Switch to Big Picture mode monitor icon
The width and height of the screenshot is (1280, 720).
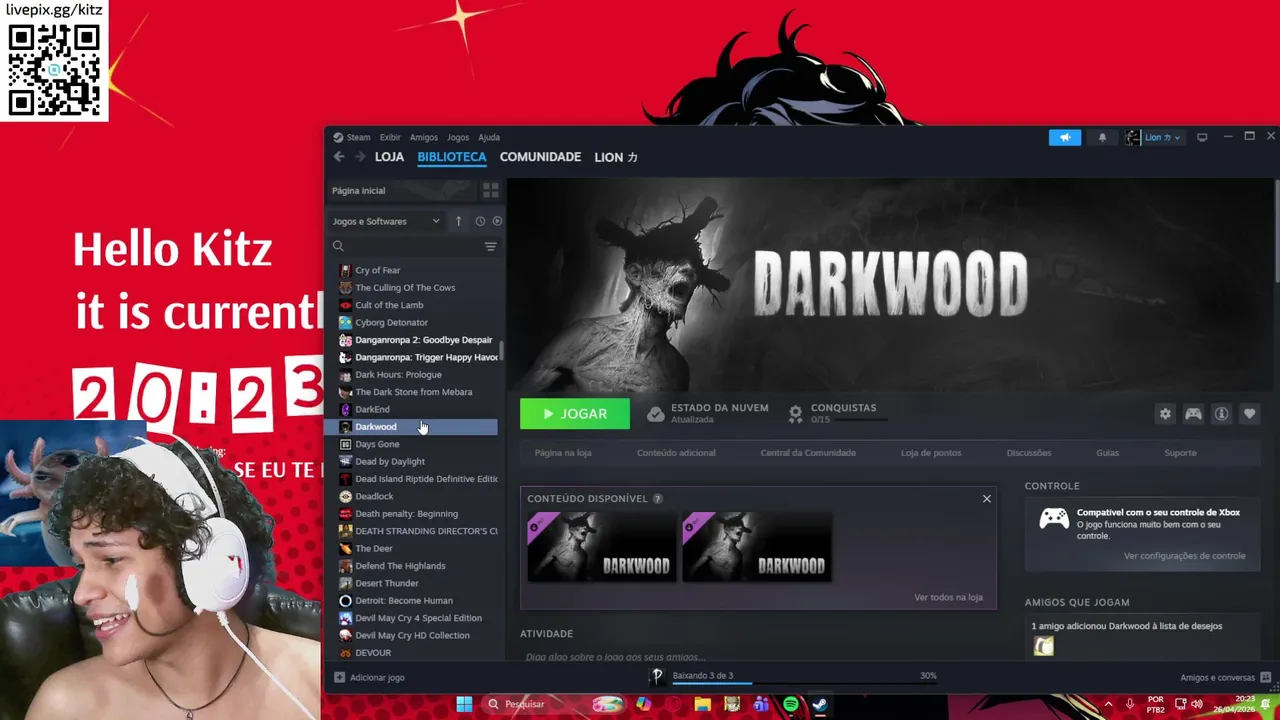pos(1202,137)
